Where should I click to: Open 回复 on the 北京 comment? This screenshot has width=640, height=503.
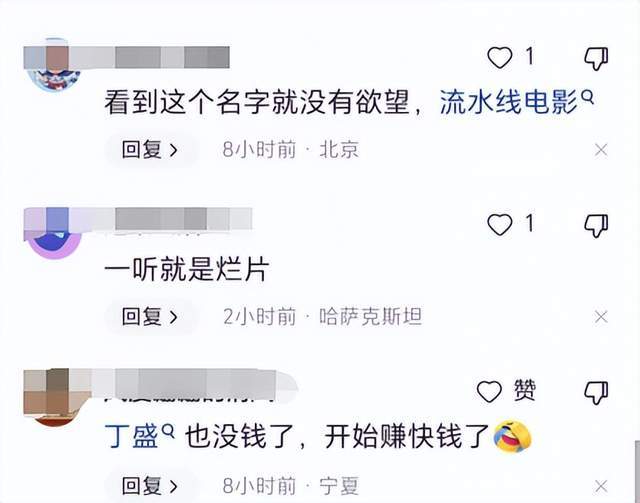(150, 150)
